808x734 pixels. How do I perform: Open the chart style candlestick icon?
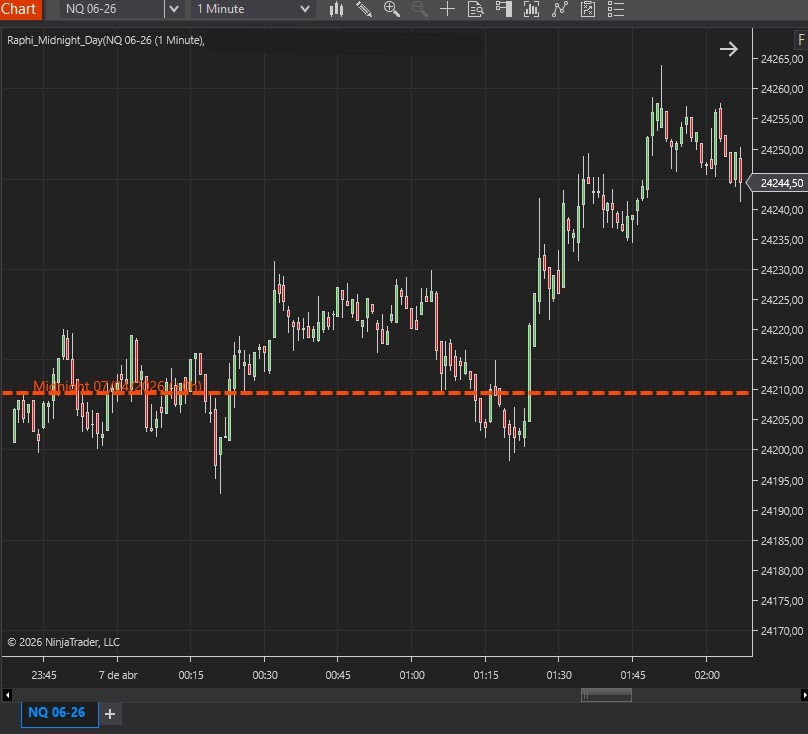point(336,9)
